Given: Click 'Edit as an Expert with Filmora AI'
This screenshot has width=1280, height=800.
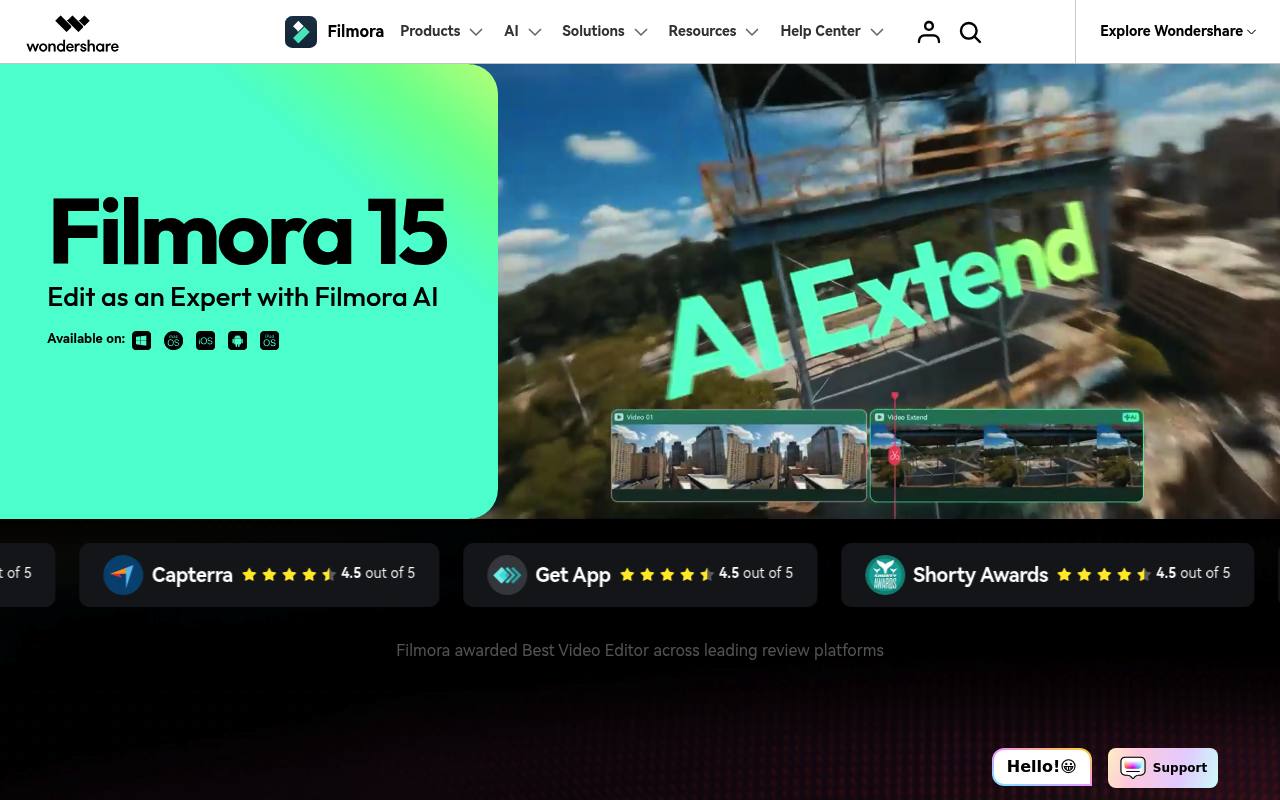Looking at the screenshot, I should [x=243, y=297].
